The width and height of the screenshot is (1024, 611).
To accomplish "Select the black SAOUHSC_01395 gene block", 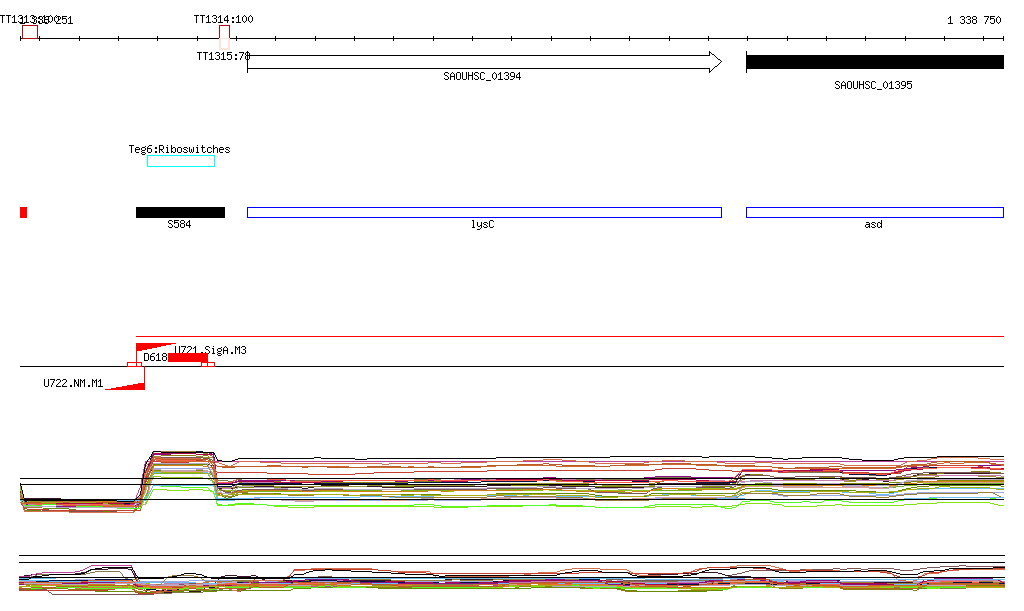I will 874,62.
